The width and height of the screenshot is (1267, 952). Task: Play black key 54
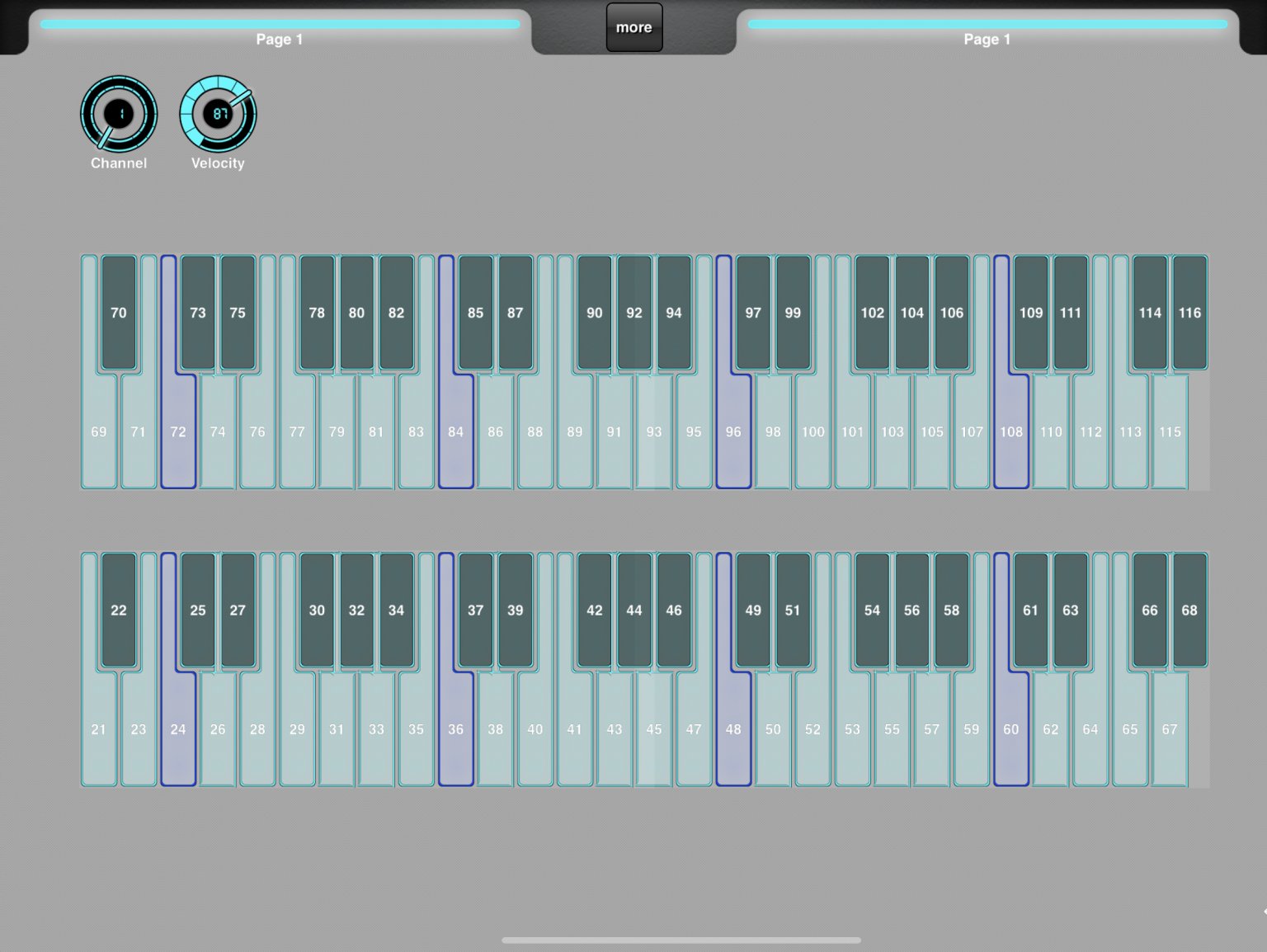(x=873, y=610)
